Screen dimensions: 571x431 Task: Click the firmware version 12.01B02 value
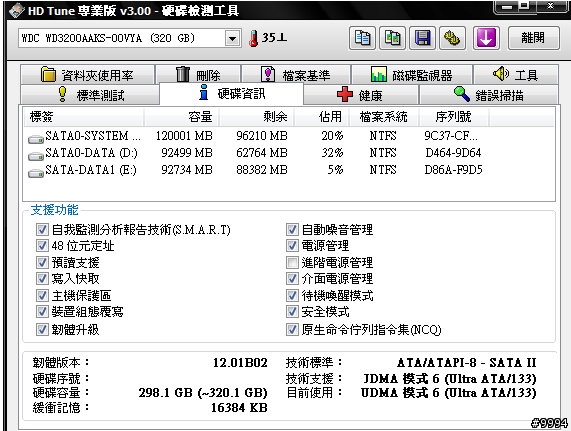point(240,363)
